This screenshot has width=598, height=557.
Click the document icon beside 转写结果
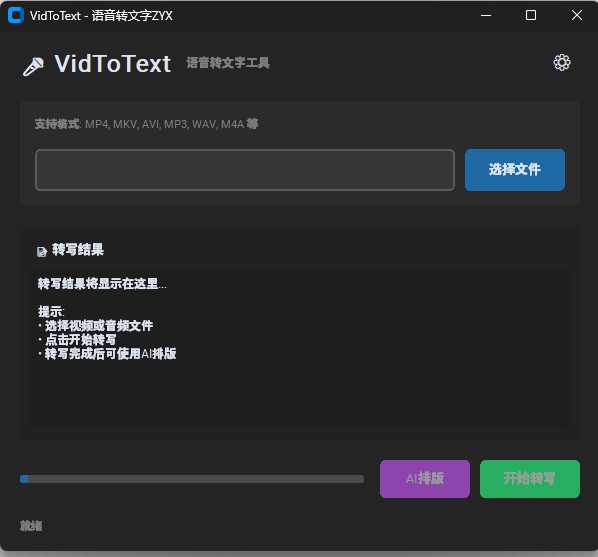[42, 251]
